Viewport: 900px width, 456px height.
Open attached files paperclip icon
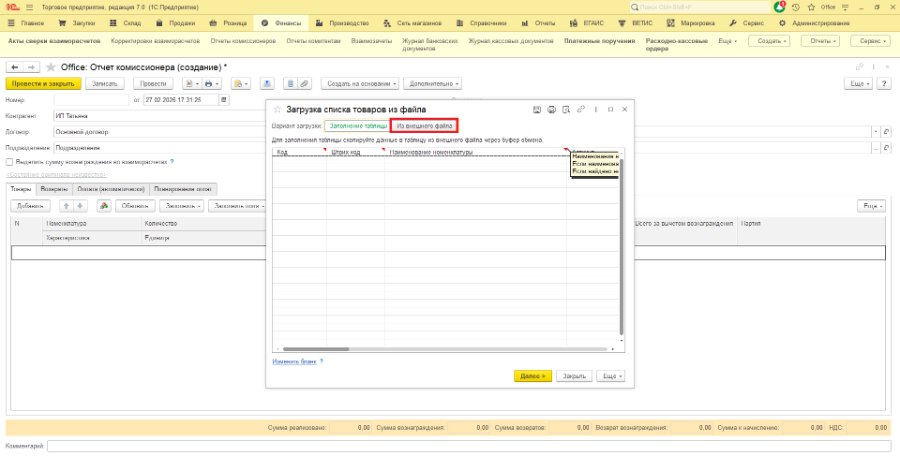coord(304,83)
